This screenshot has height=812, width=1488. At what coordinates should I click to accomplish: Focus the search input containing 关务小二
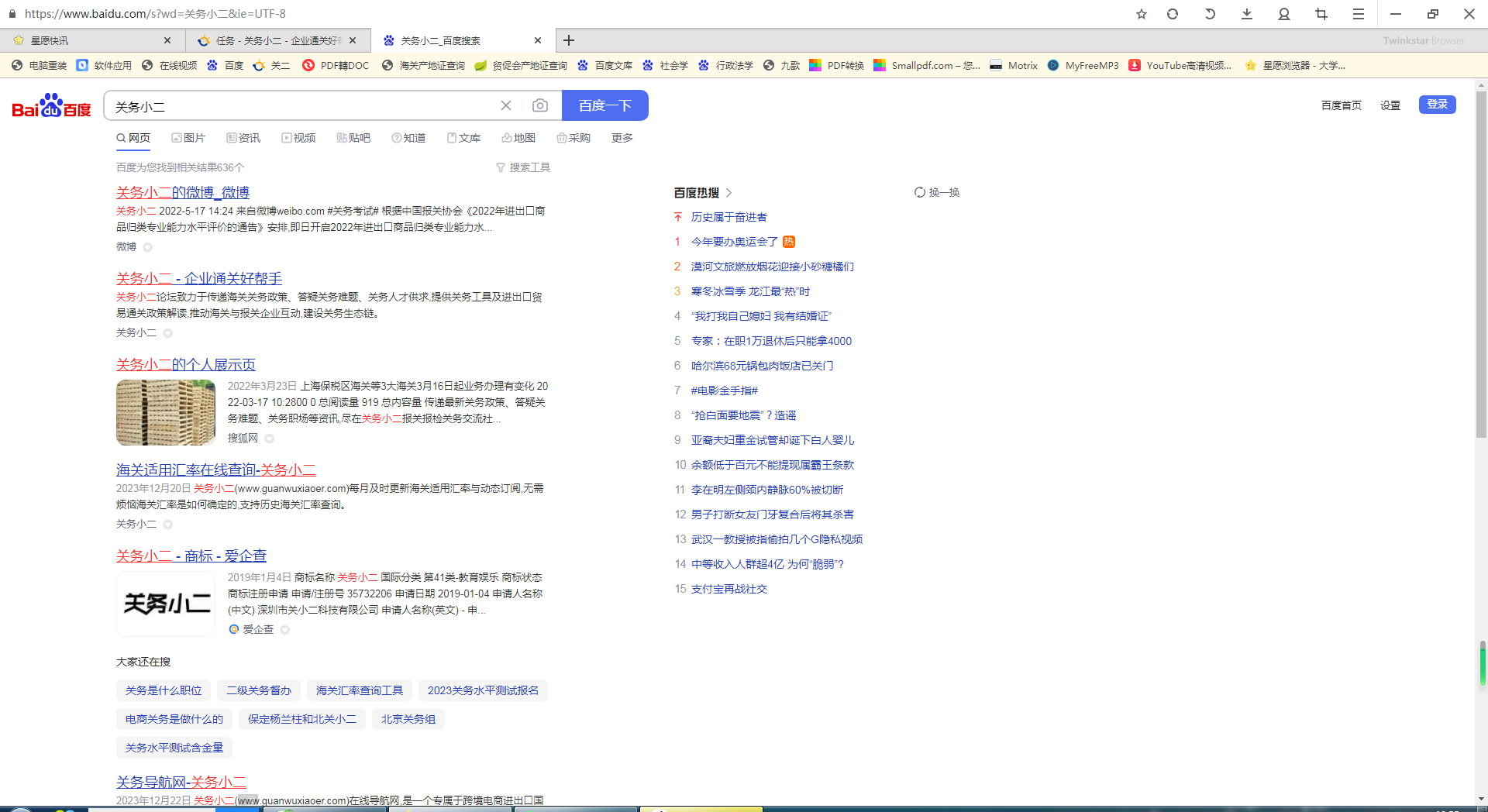pos(302,106)
